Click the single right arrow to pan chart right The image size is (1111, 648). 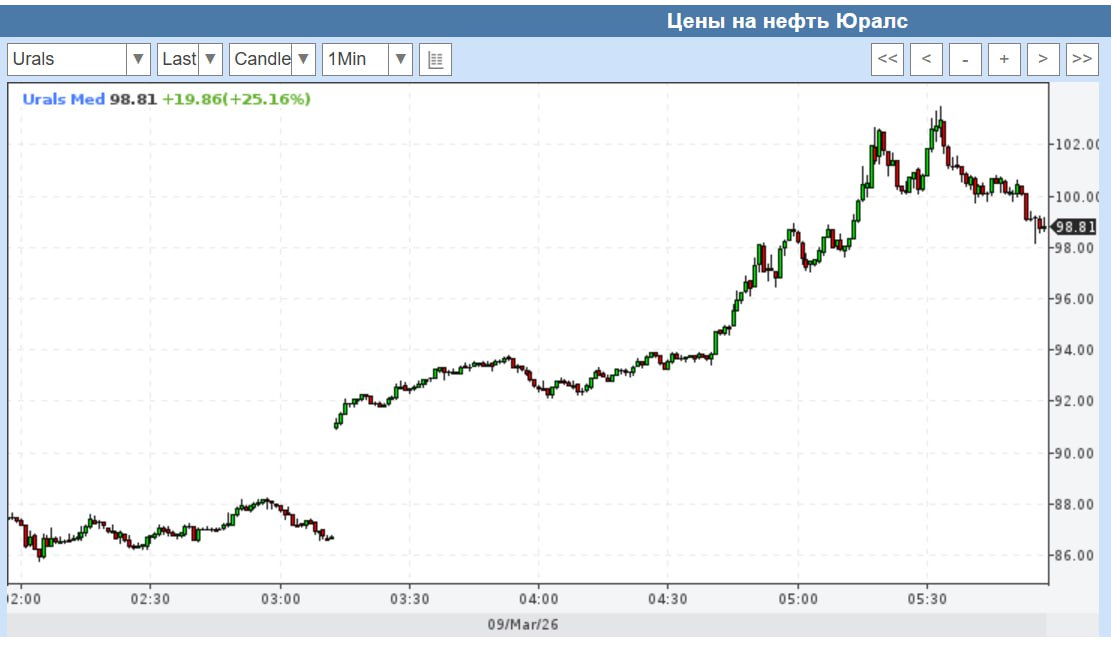point(1043,59)
